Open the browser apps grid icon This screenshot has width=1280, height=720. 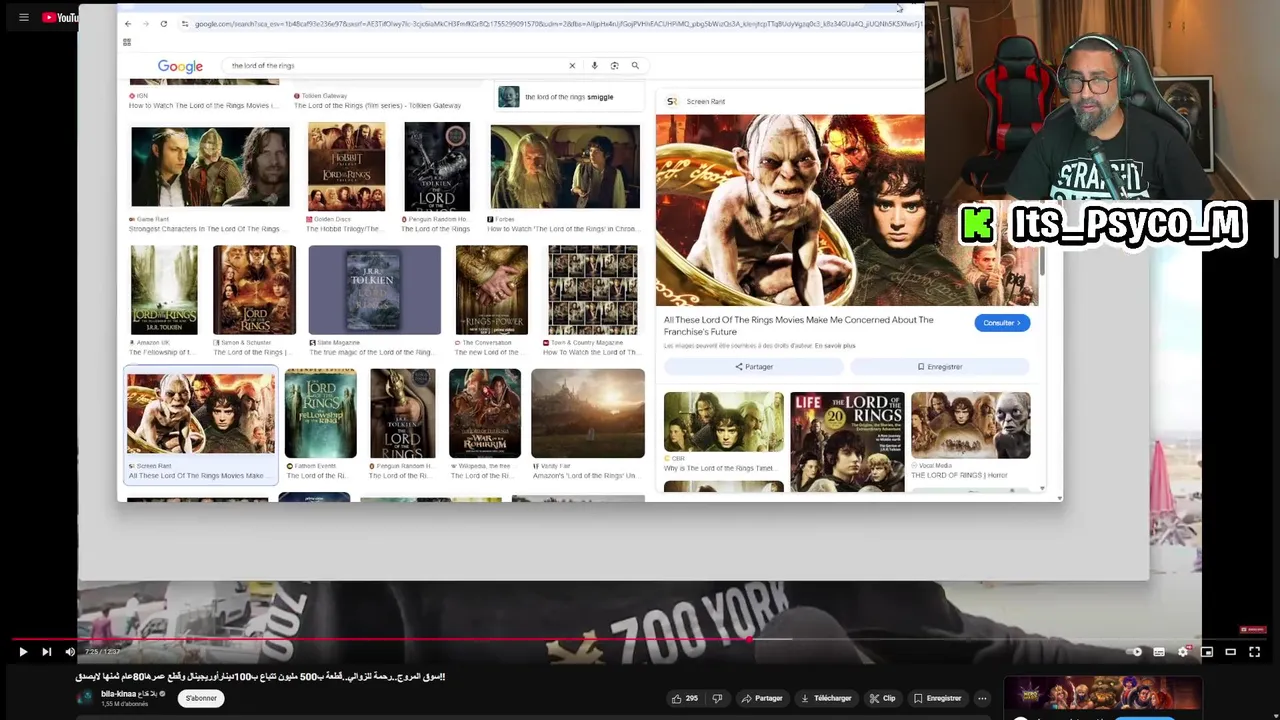tap(127, 42)
